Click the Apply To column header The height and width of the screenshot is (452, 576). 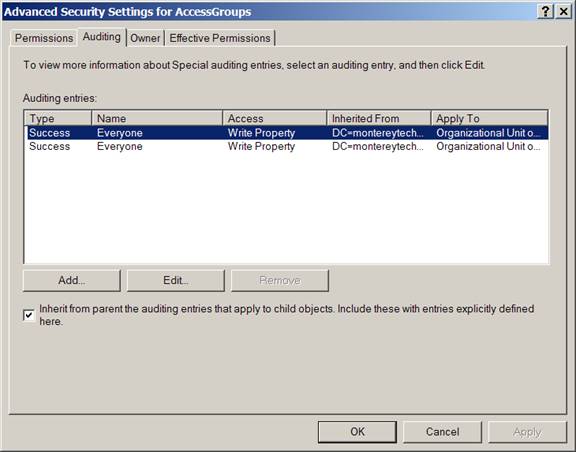489,118
